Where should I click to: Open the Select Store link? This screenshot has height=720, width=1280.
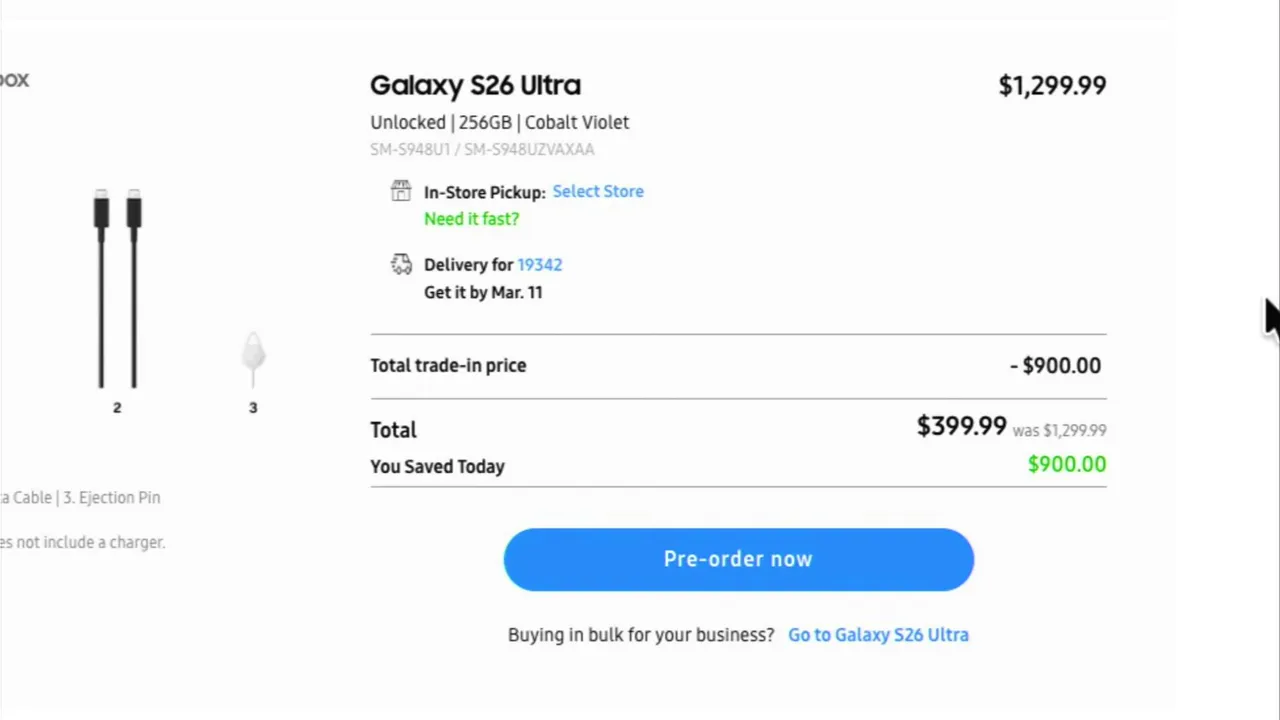coord(598,191)
